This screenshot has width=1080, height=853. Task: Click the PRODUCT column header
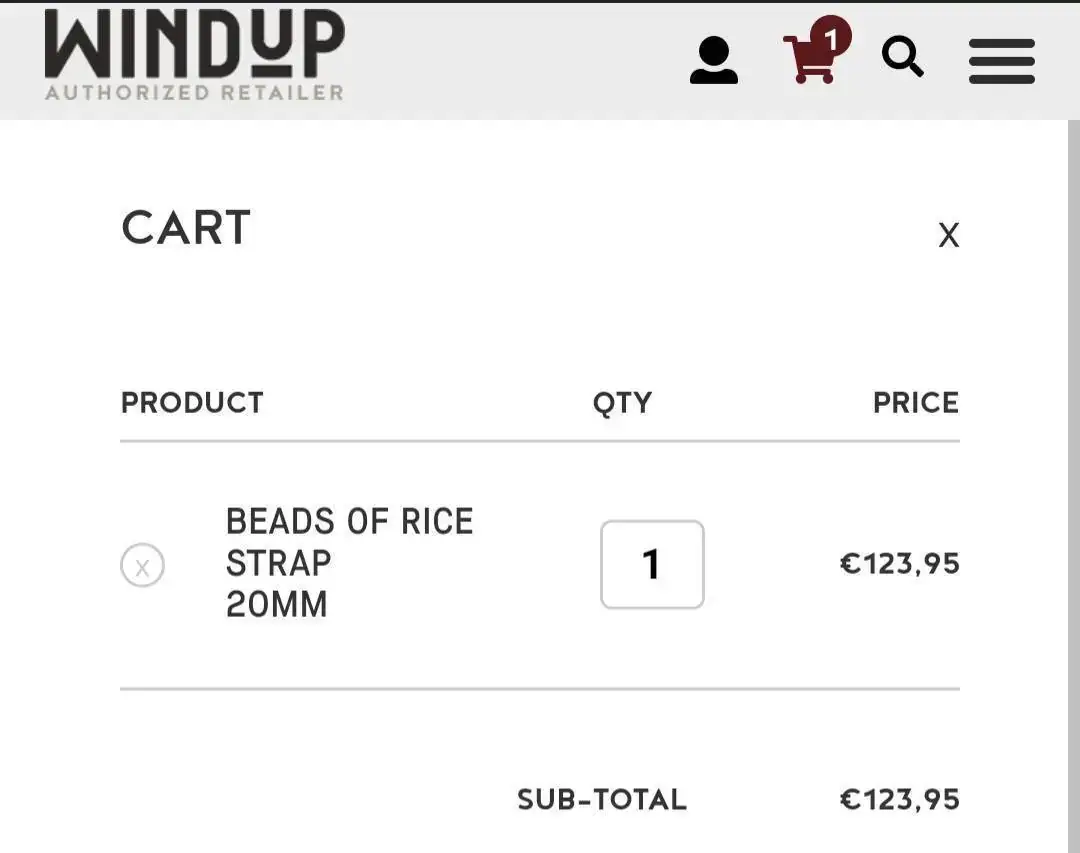click(192, 403)
